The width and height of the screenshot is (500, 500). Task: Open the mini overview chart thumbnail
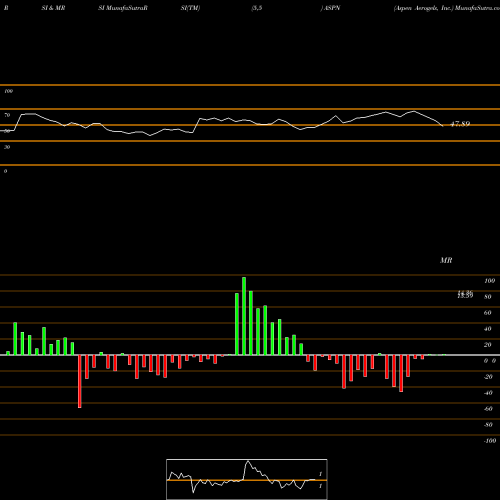click(x=247, y=479)
